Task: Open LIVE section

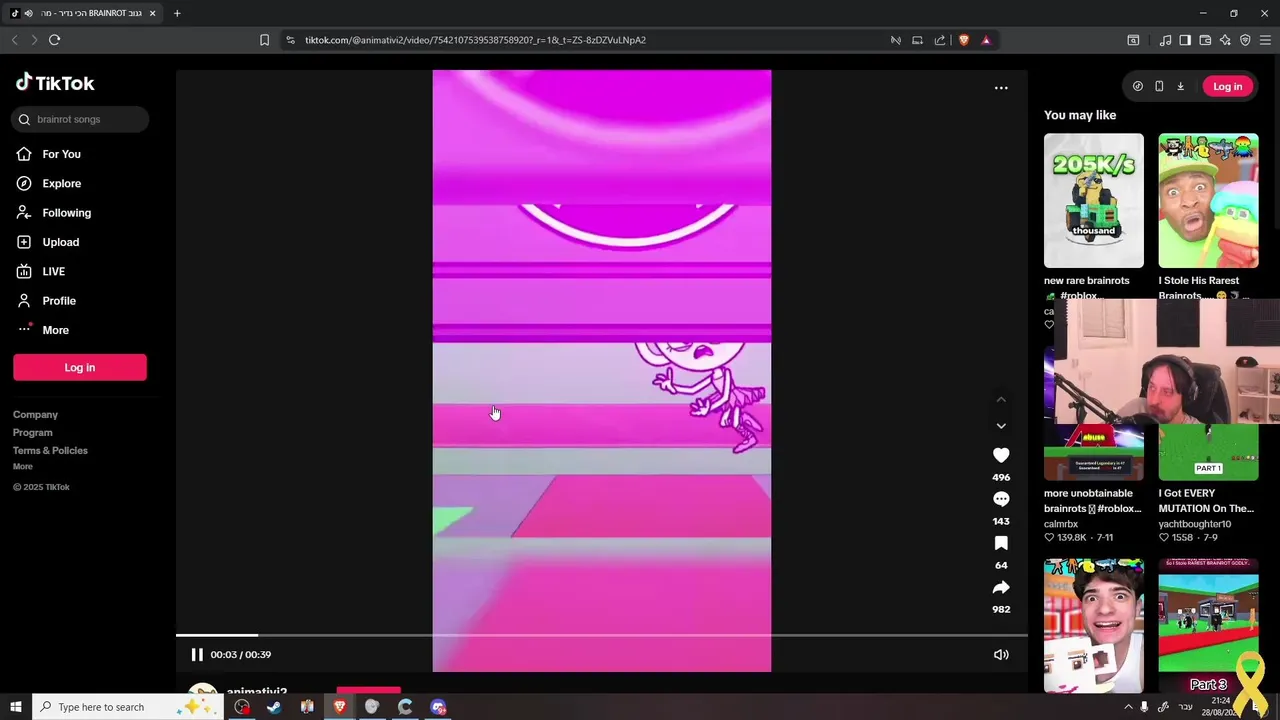Action: point(53,271)
